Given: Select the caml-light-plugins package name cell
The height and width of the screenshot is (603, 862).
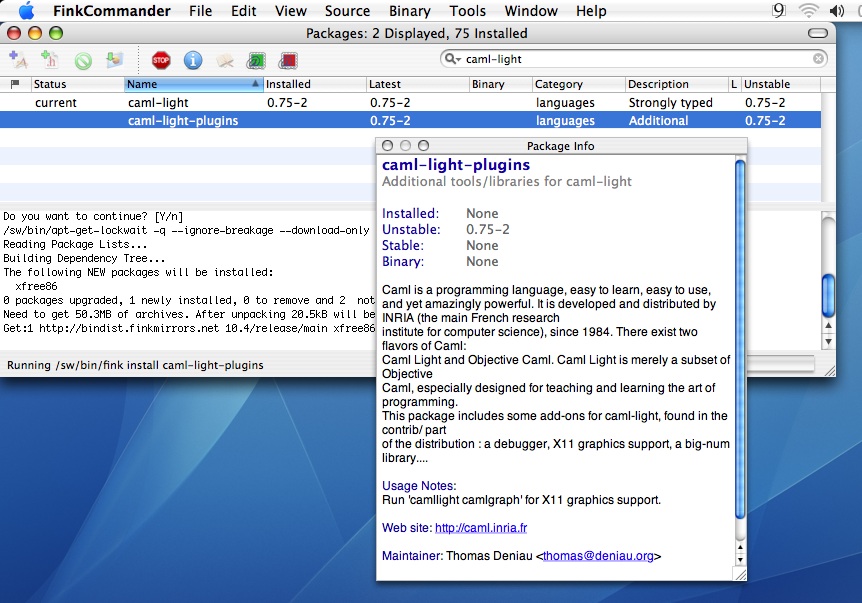Looking at the screenshot, I should coord(183,120).
